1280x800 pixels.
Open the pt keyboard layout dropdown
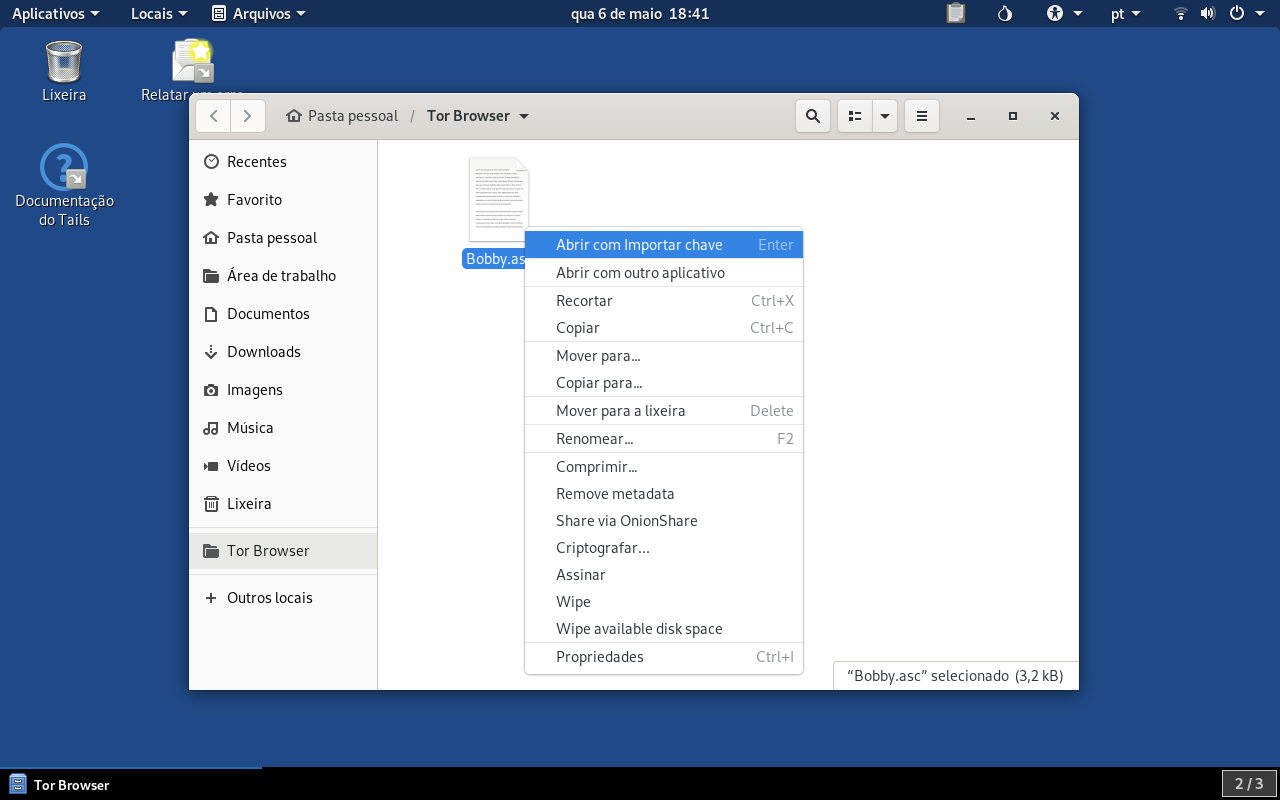pyautogui.click(x=1126, y=13)
